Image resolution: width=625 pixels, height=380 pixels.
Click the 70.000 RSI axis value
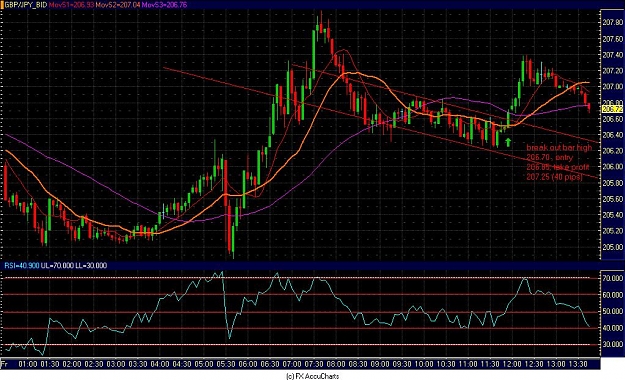click(613, 278)
